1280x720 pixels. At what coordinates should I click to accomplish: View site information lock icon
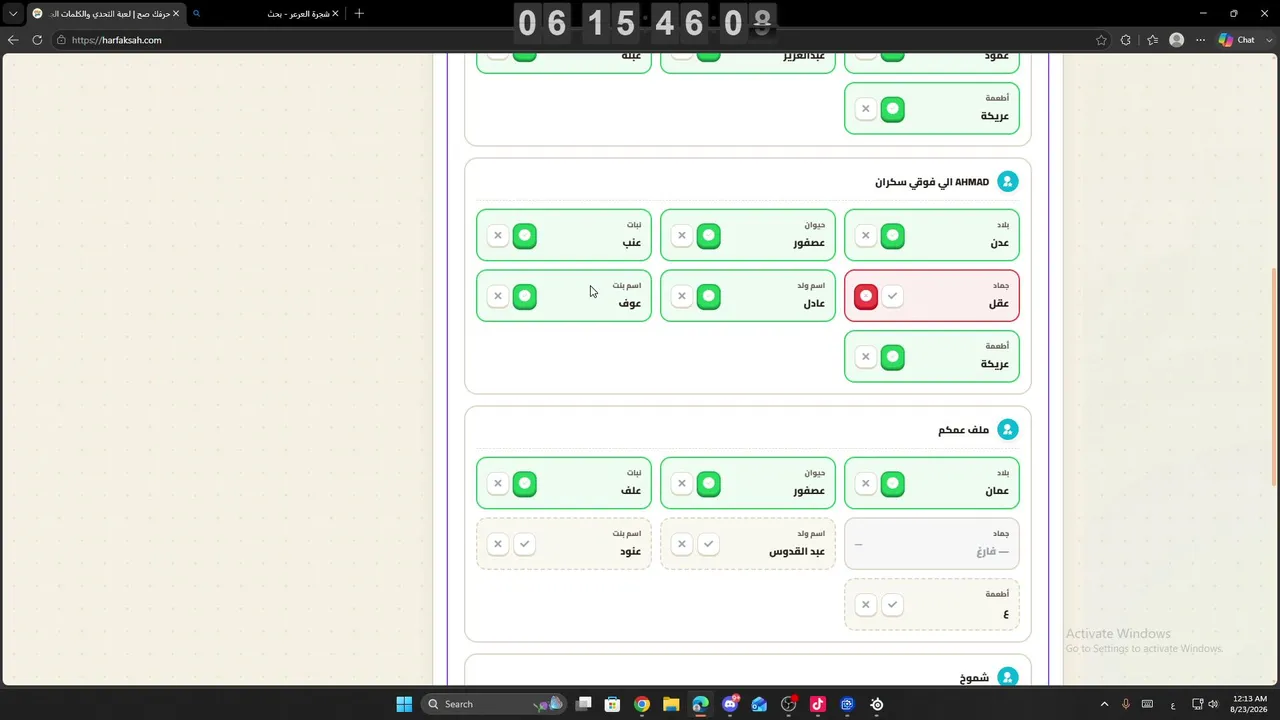coord(61,40)
